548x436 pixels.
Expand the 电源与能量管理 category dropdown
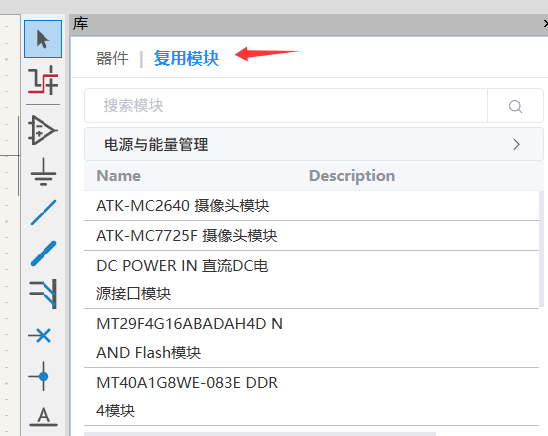click(313, 144)
